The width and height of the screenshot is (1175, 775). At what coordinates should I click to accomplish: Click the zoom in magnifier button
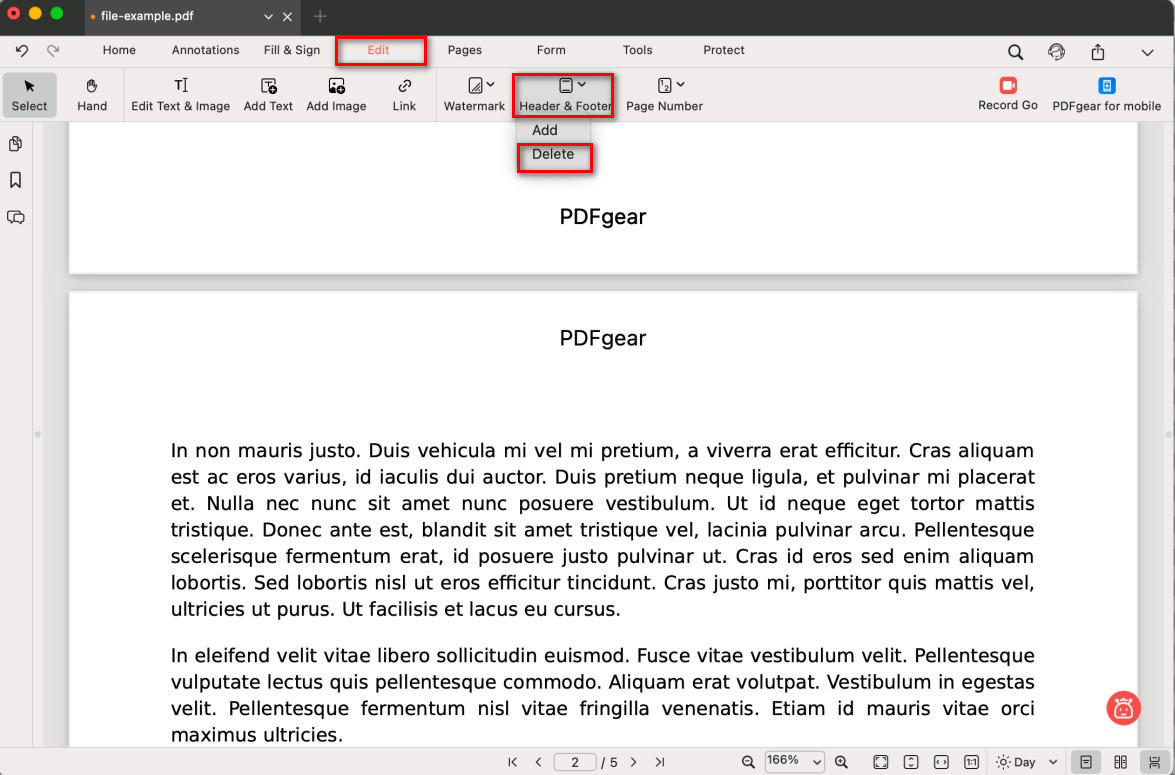tap(841, 762)
